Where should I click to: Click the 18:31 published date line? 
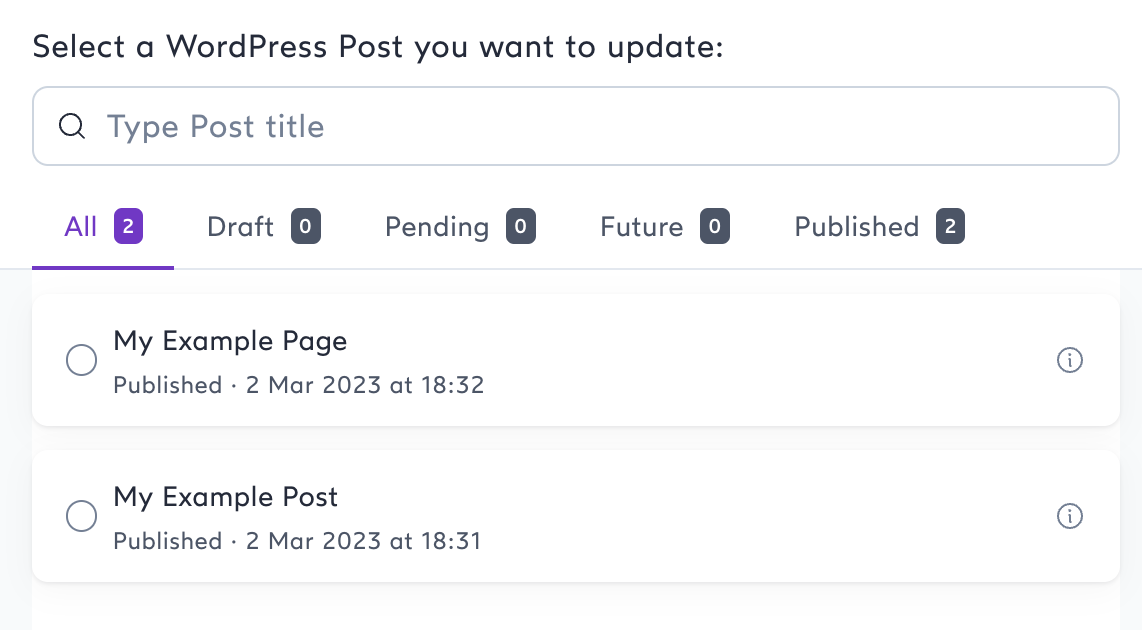coord(297,541)
